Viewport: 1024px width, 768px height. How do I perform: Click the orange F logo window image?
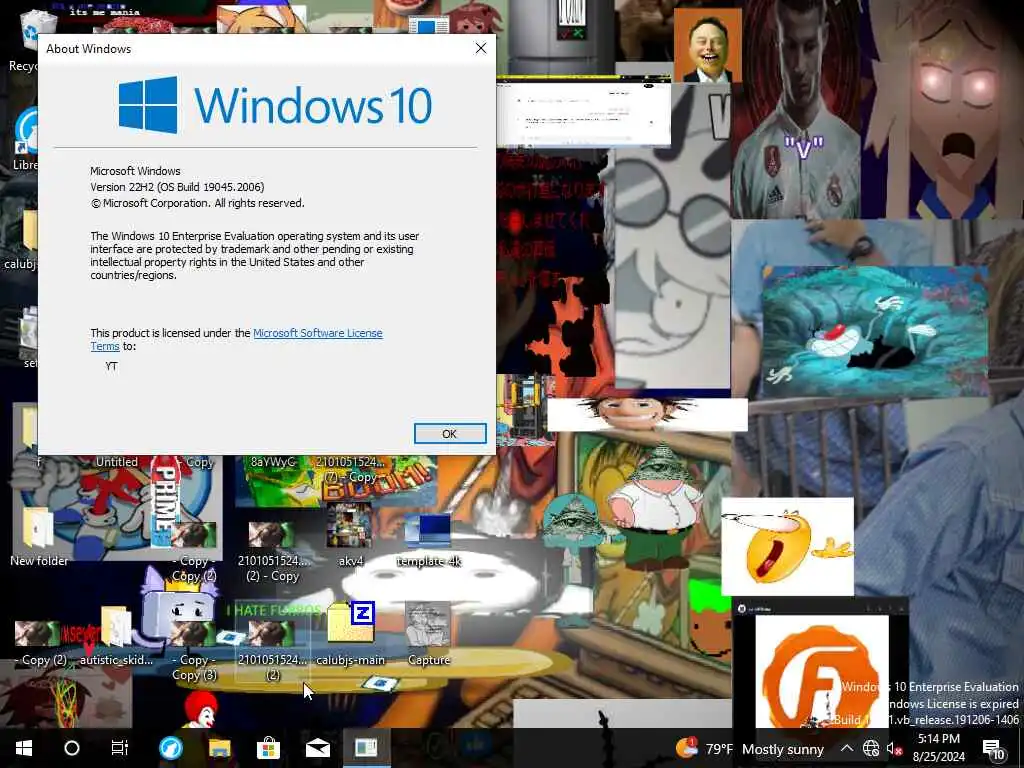(822, 673)
